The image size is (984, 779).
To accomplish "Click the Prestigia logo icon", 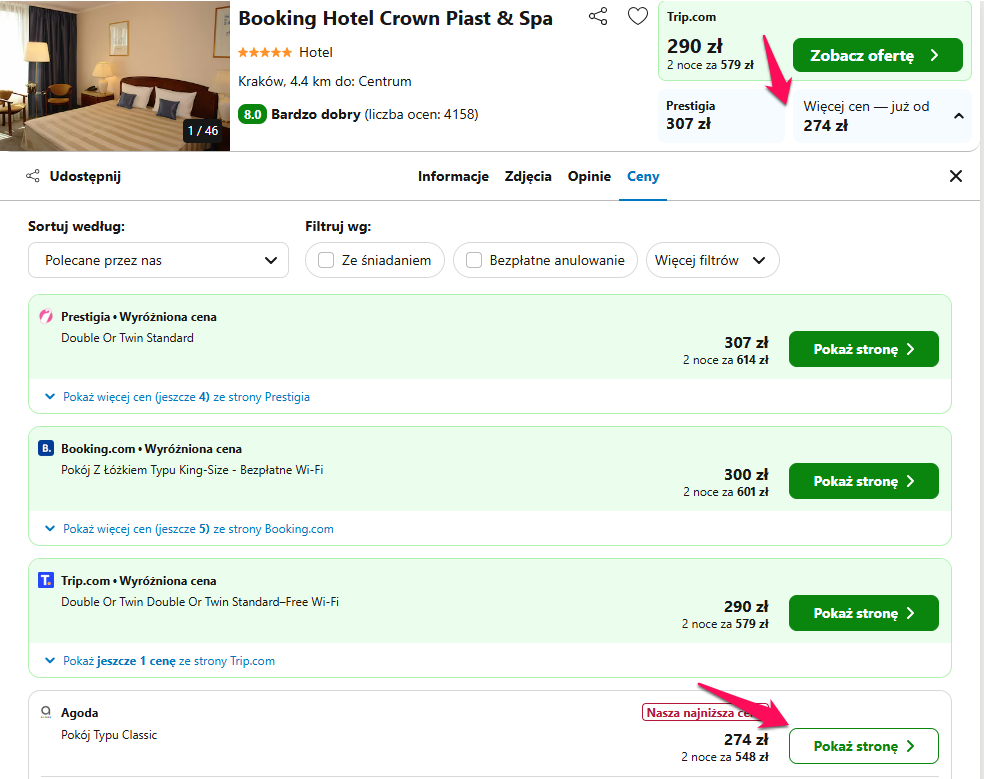I will tap(46, 316).
